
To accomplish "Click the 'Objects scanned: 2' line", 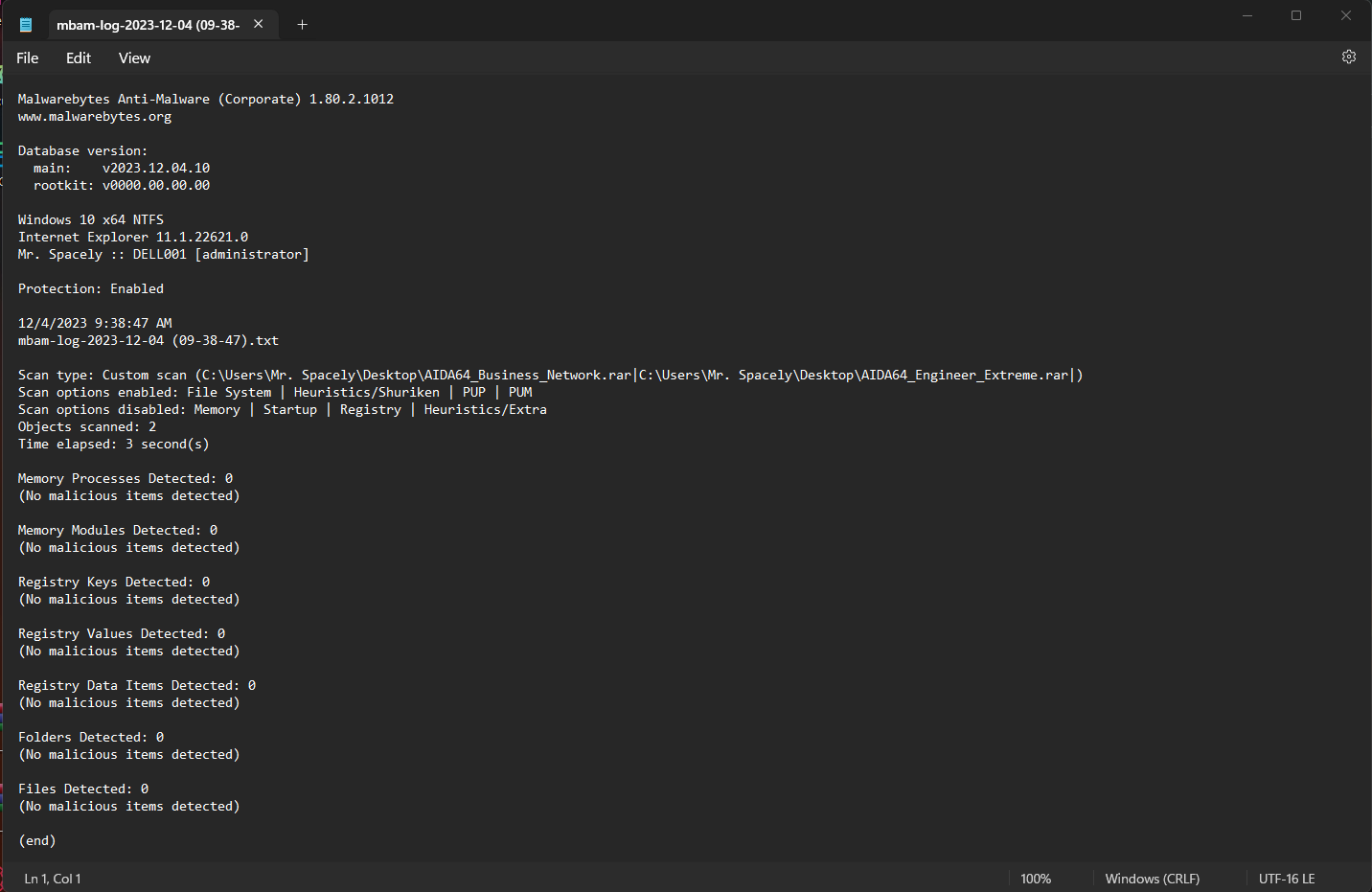I will pyautogui.click(x=87, y=427).
